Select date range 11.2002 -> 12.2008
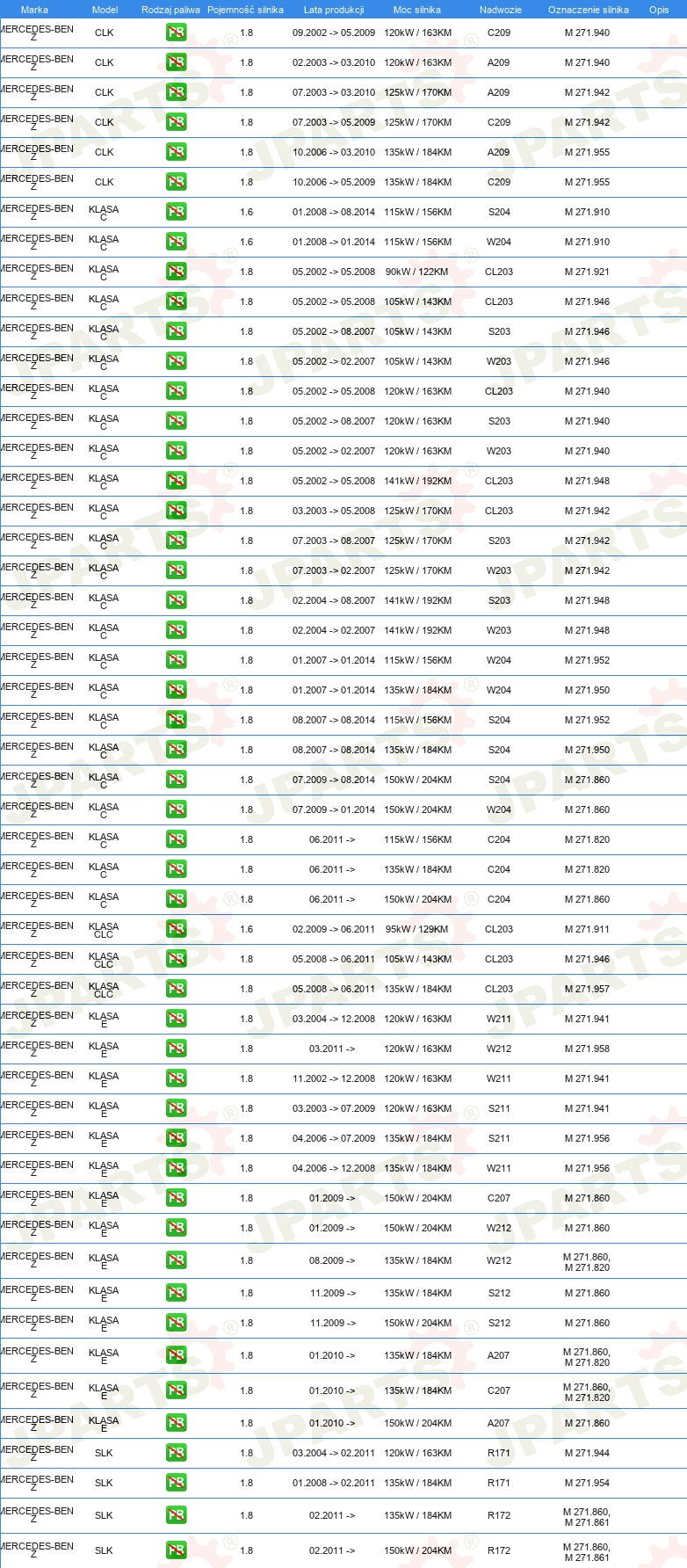This screenshot has height=1568, width=687. [334, 1079]
